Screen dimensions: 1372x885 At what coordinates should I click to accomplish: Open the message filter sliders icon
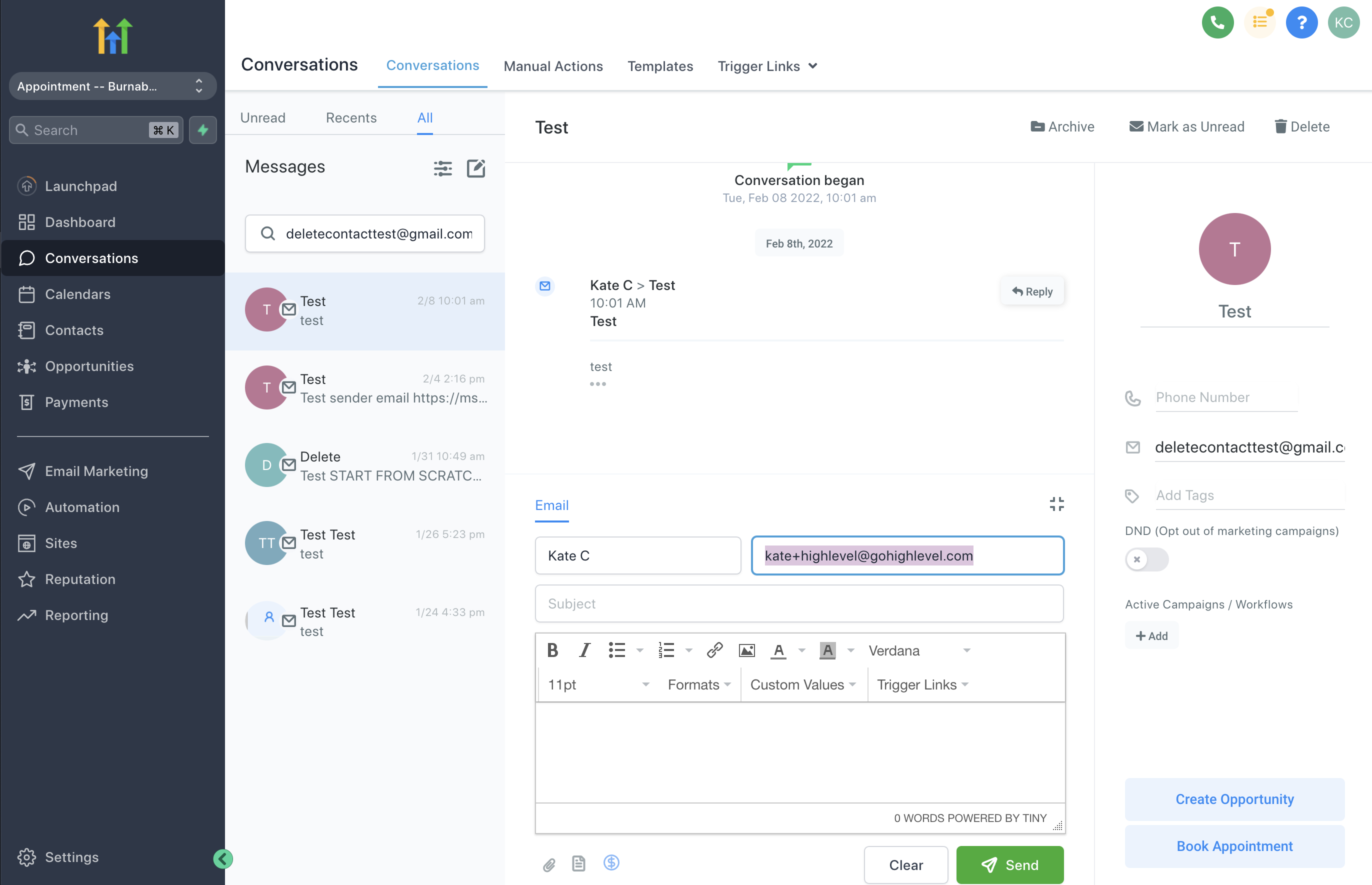click(442, 168)
